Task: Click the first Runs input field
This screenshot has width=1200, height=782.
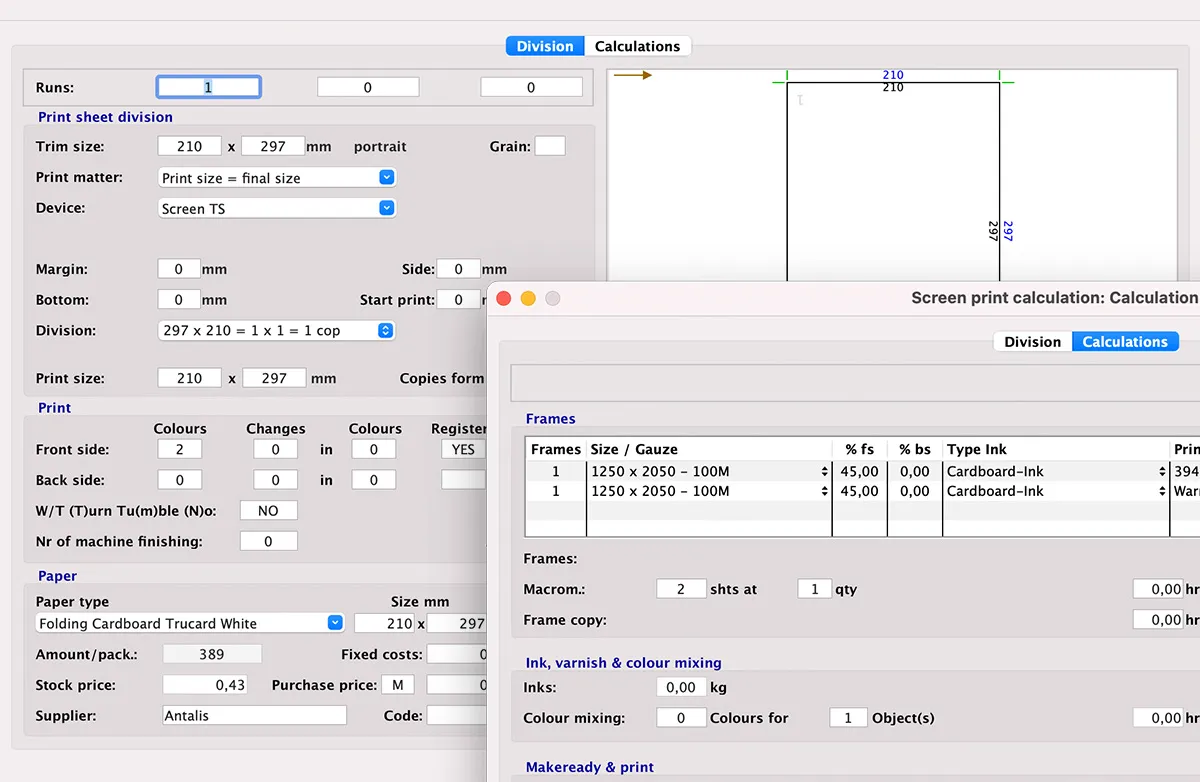Action: [209, 87]
